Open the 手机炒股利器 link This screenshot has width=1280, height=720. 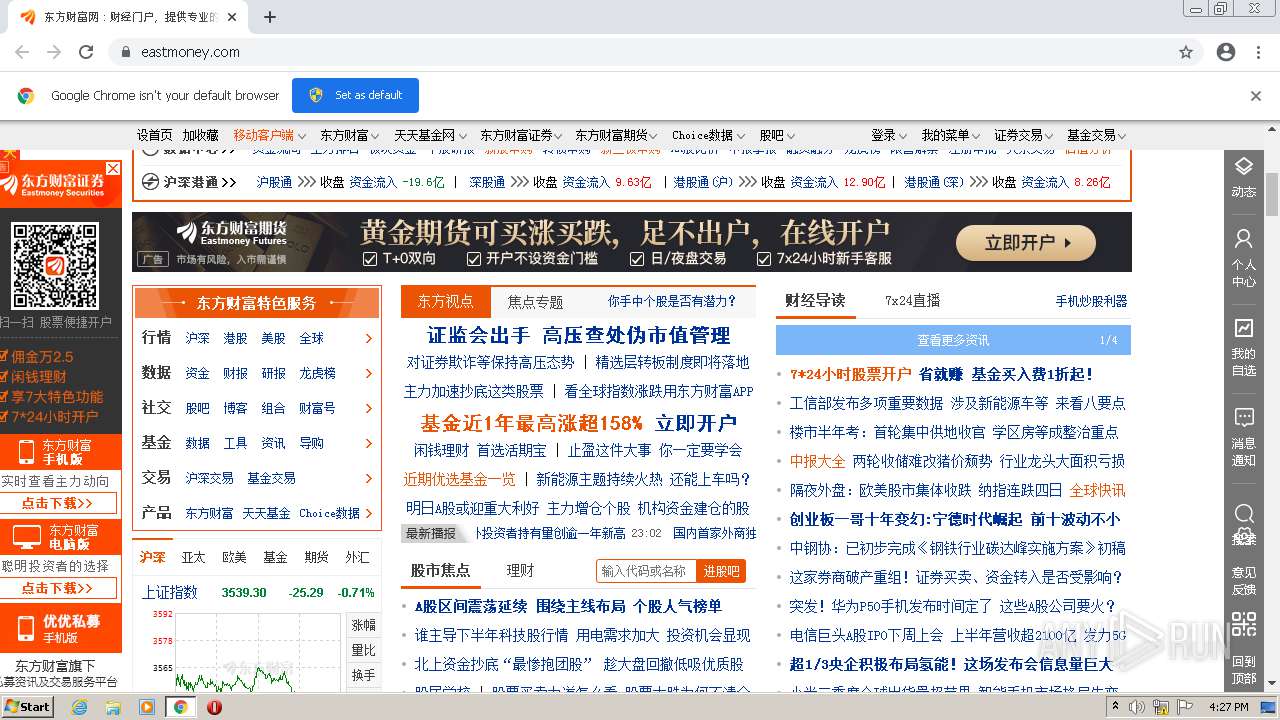pyautogui.click(x=1091, y=301)
